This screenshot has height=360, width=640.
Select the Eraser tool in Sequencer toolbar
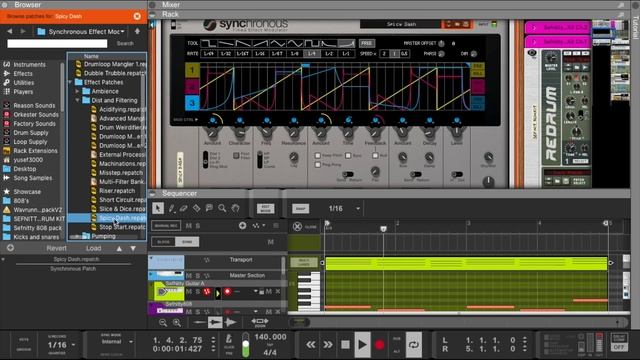click(184, 208)
